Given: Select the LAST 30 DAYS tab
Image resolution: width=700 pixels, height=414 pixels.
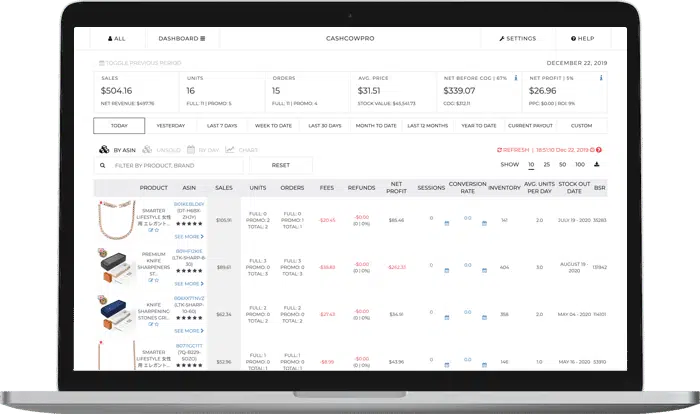Looking at the screenshot, I should 325,125.
